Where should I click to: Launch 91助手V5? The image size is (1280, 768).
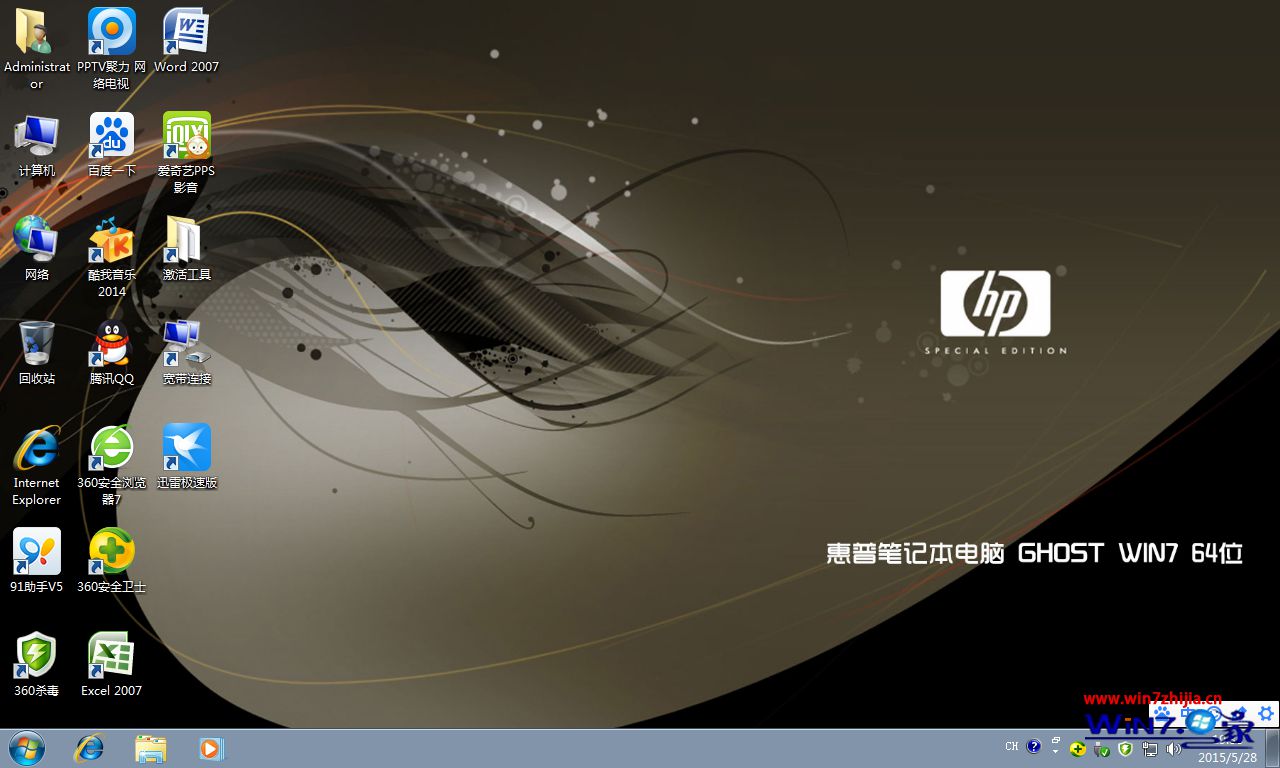36,552
